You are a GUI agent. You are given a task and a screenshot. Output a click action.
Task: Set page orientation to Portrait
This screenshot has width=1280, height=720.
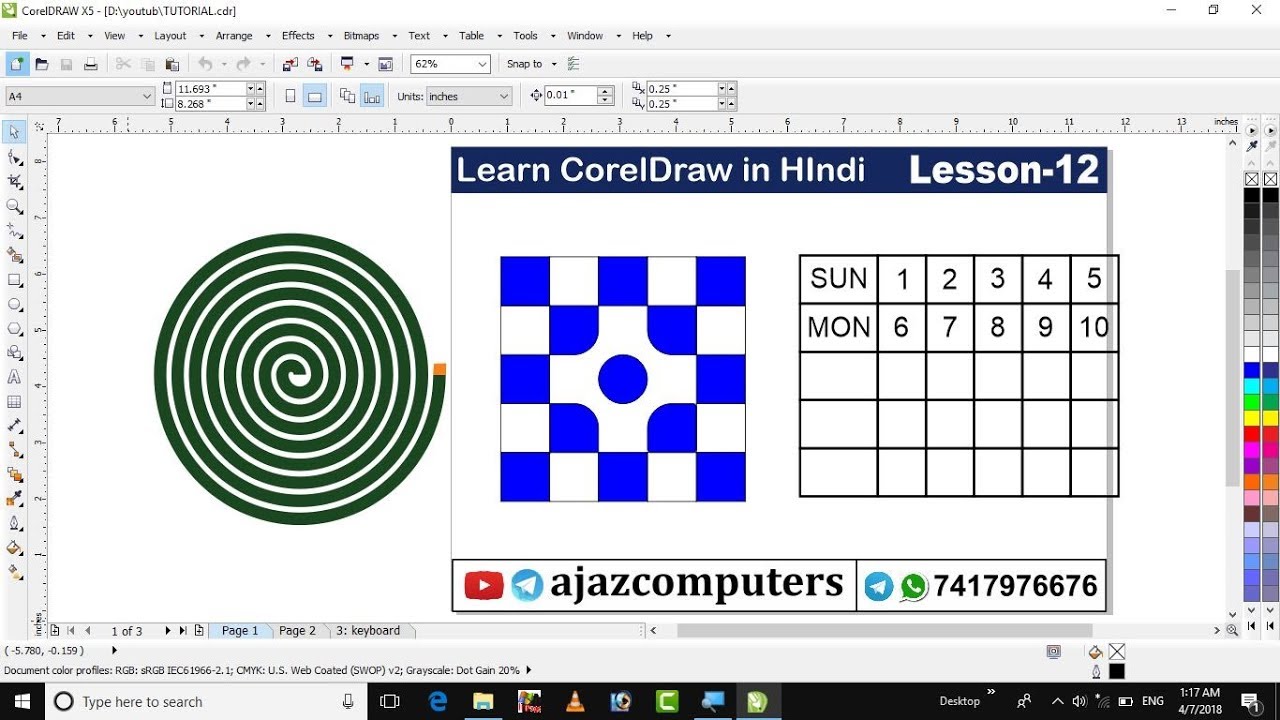290,96
